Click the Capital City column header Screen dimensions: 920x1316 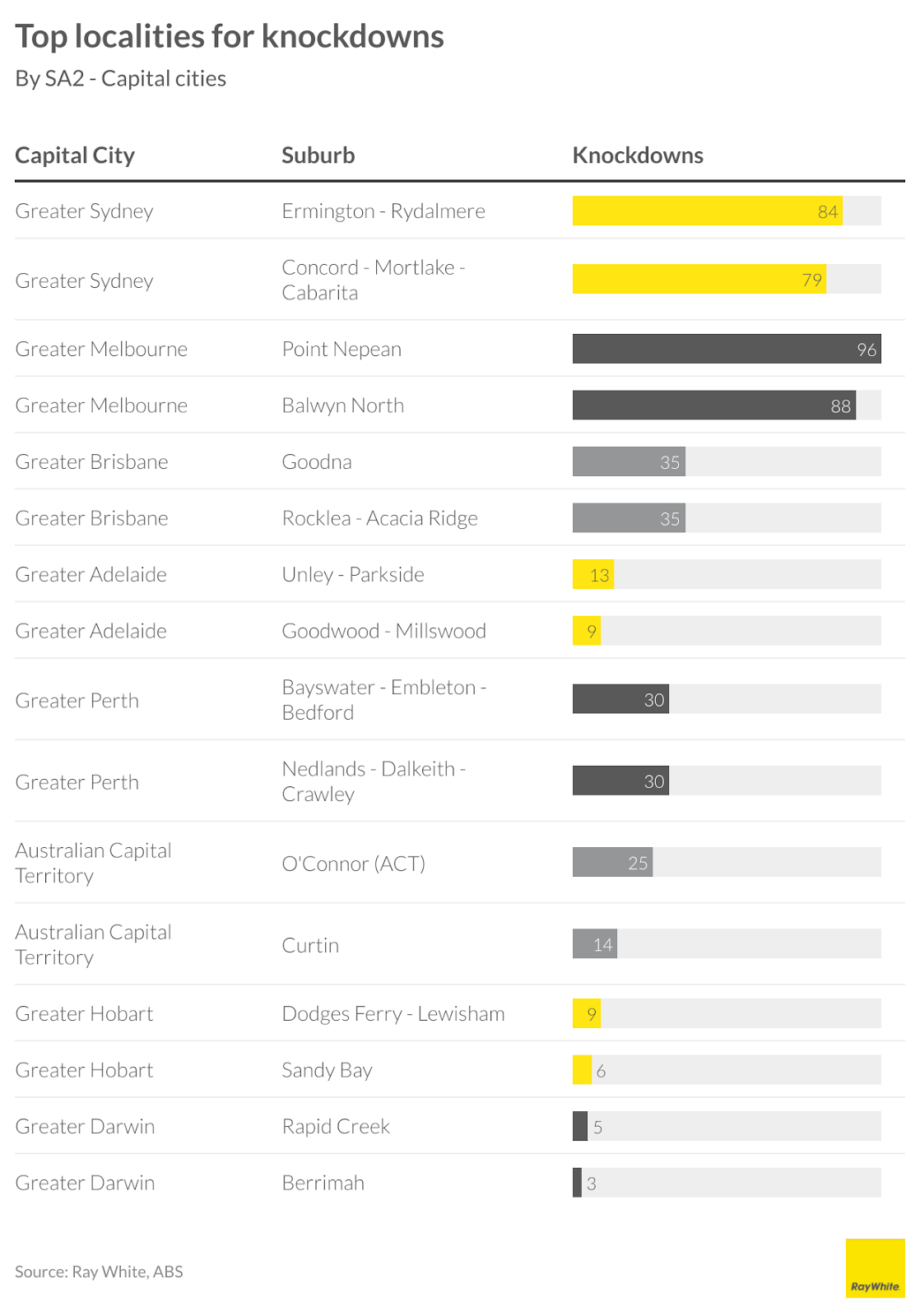(x=75, y=155)
